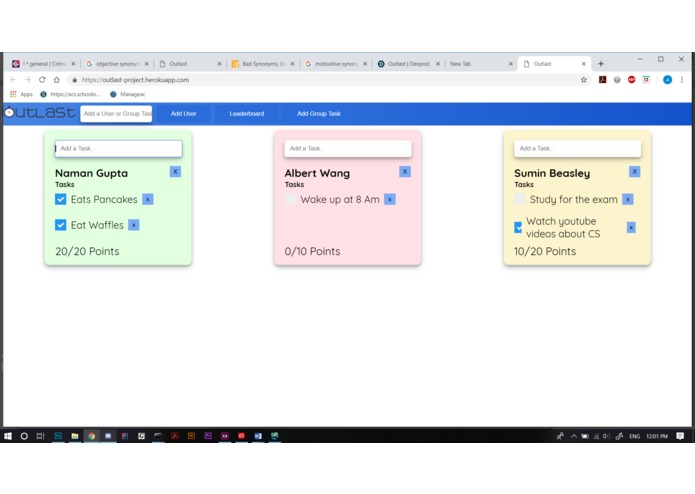Click the volume icon in system tray

[606, 436]
